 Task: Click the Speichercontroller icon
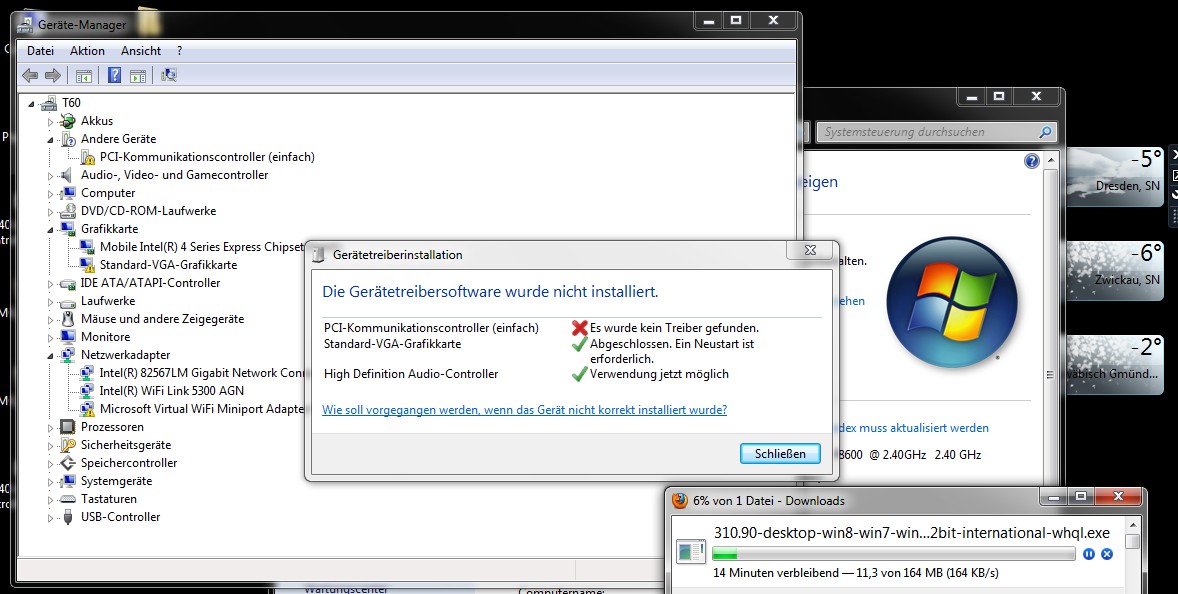pyautogui.click(x=68, y=463)
